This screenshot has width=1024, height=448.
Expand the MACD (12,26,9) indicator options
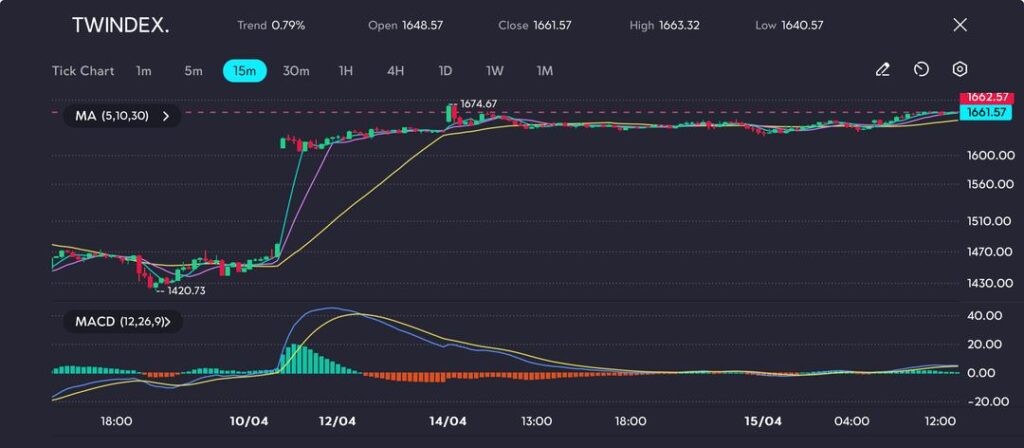(x=122, y=322)
